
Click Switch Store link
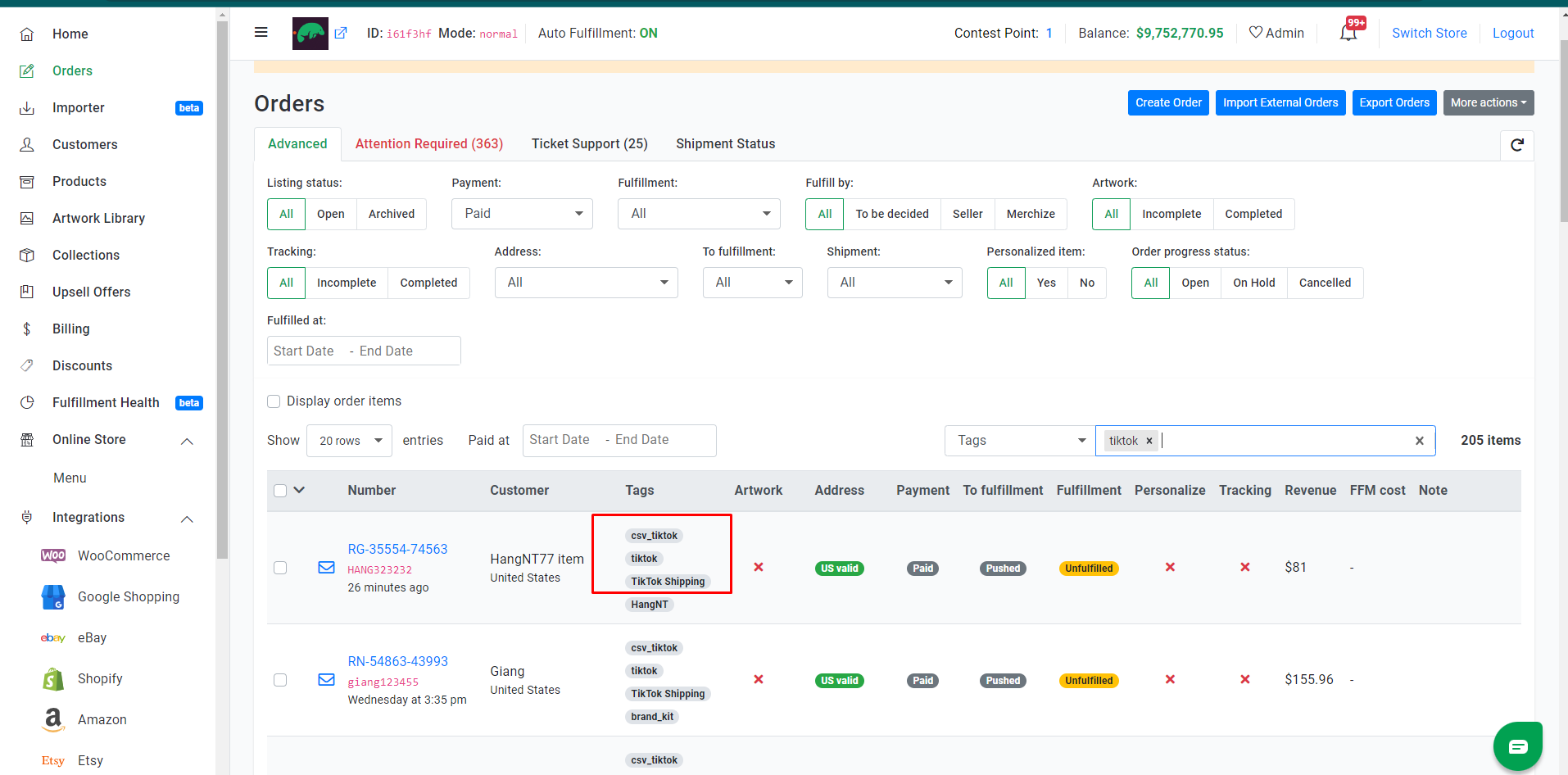tap(1430, 34)
